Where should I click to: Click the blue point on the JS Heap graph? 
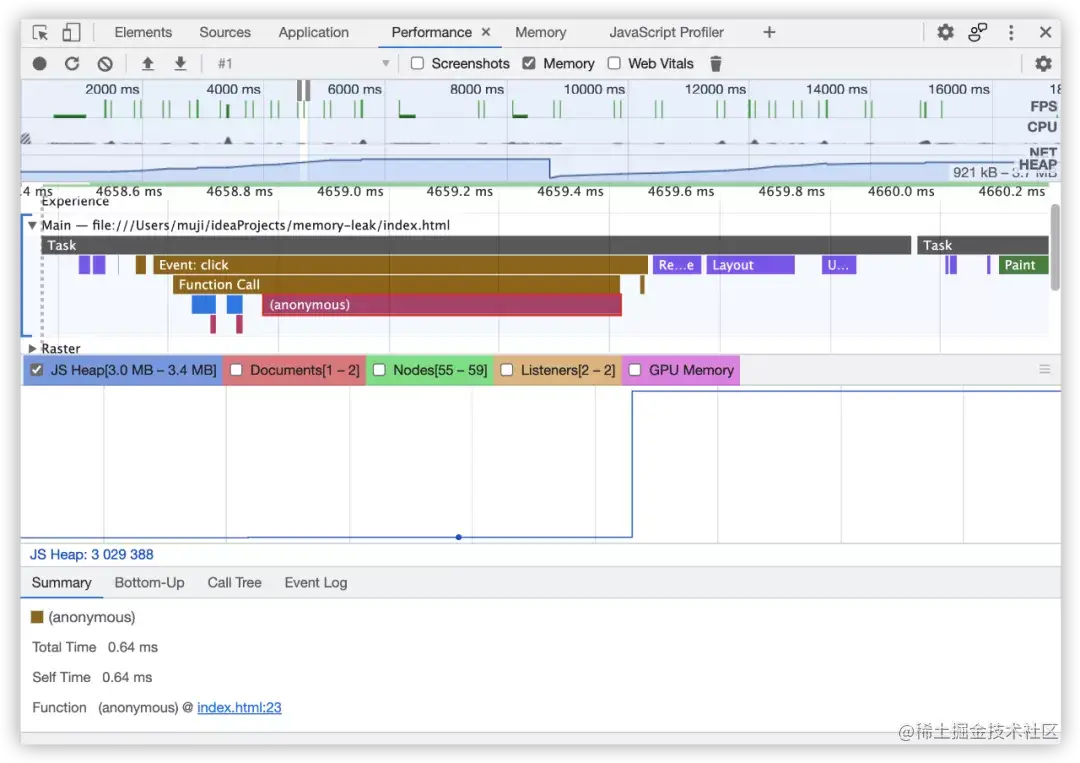click(x=459, y=537)
